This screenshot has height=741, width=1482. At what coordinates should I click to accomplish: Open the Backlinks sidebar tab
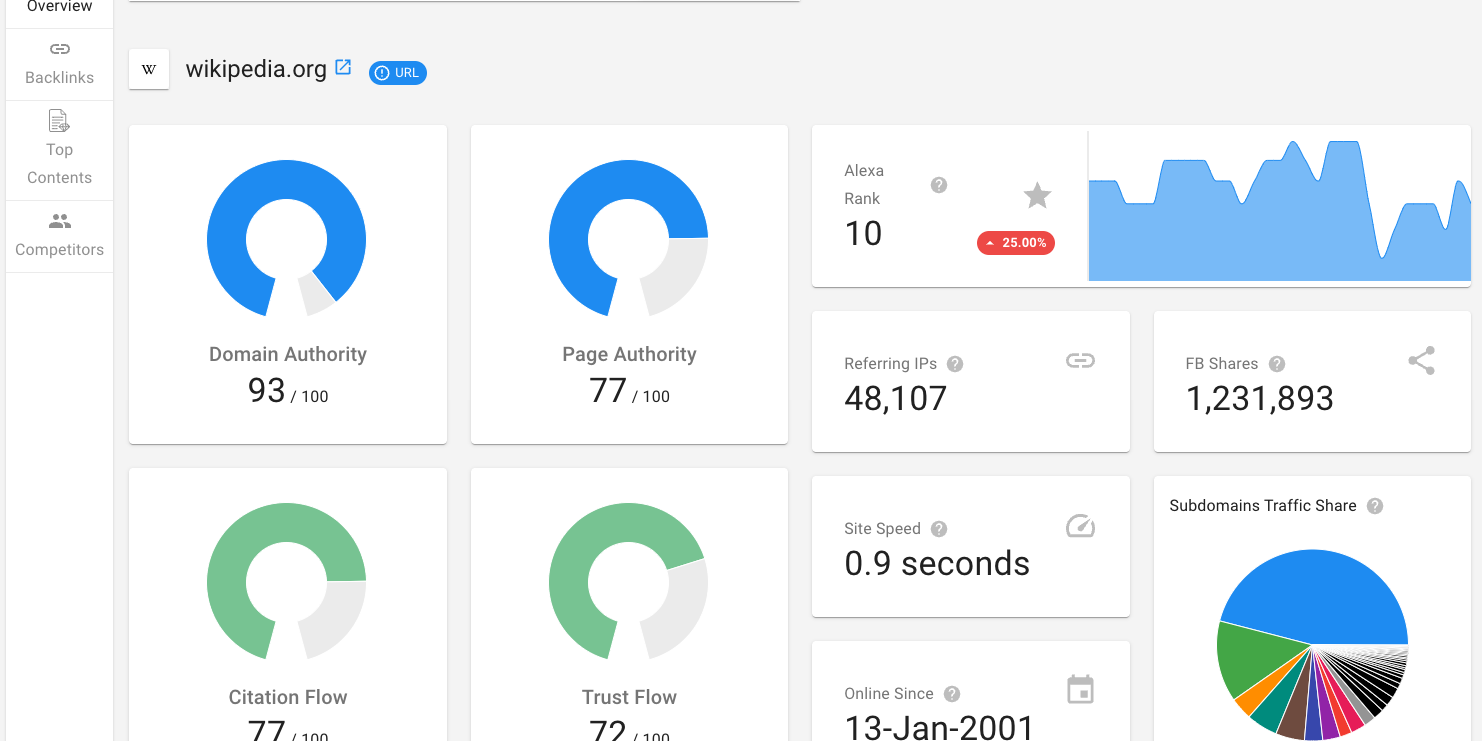[x=59, y=64]
